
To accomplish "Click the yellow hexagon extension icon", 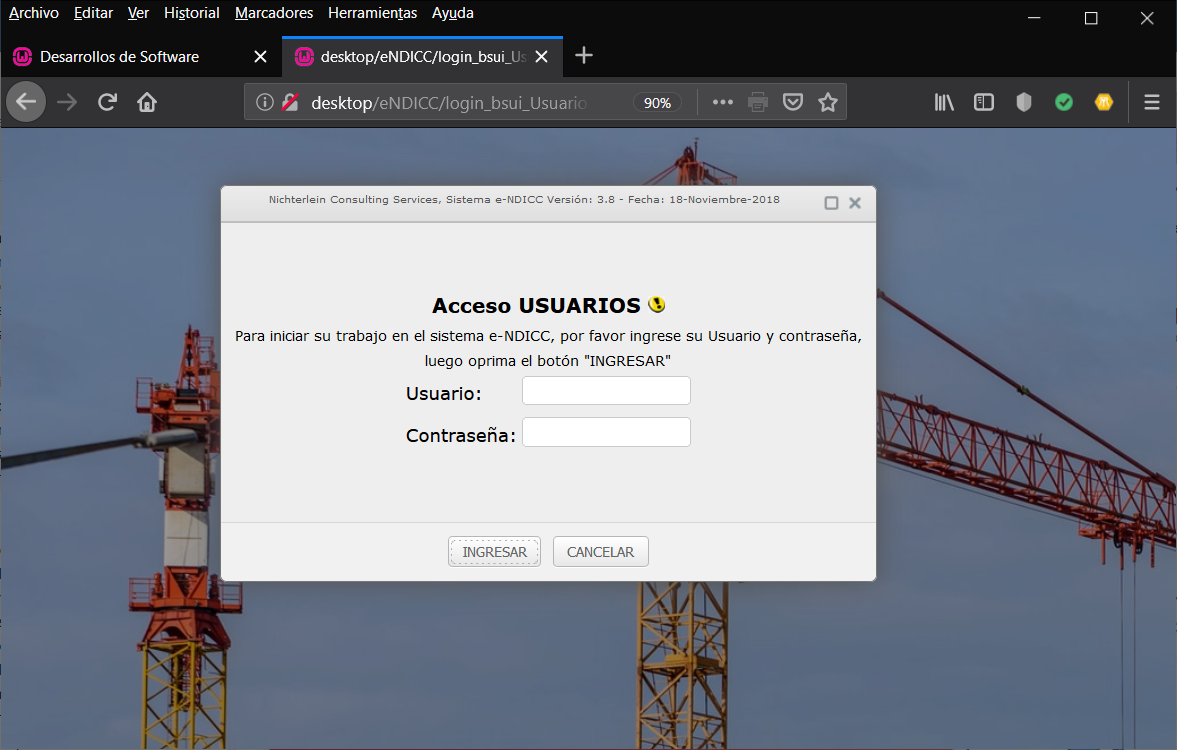I will [x=1104, y=102].
